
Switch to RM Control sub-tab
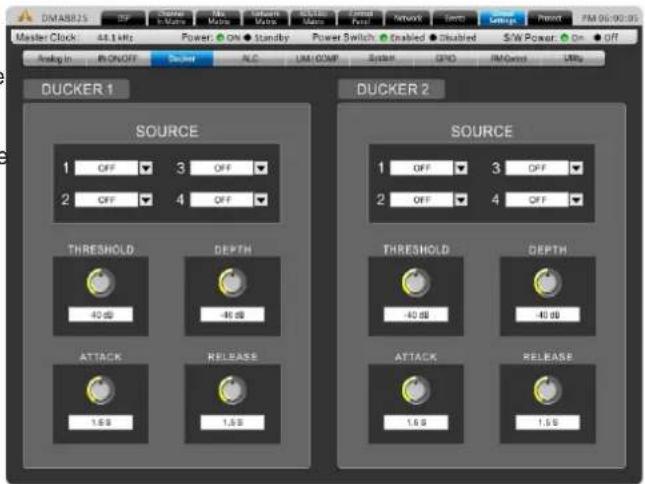point(509,59)
